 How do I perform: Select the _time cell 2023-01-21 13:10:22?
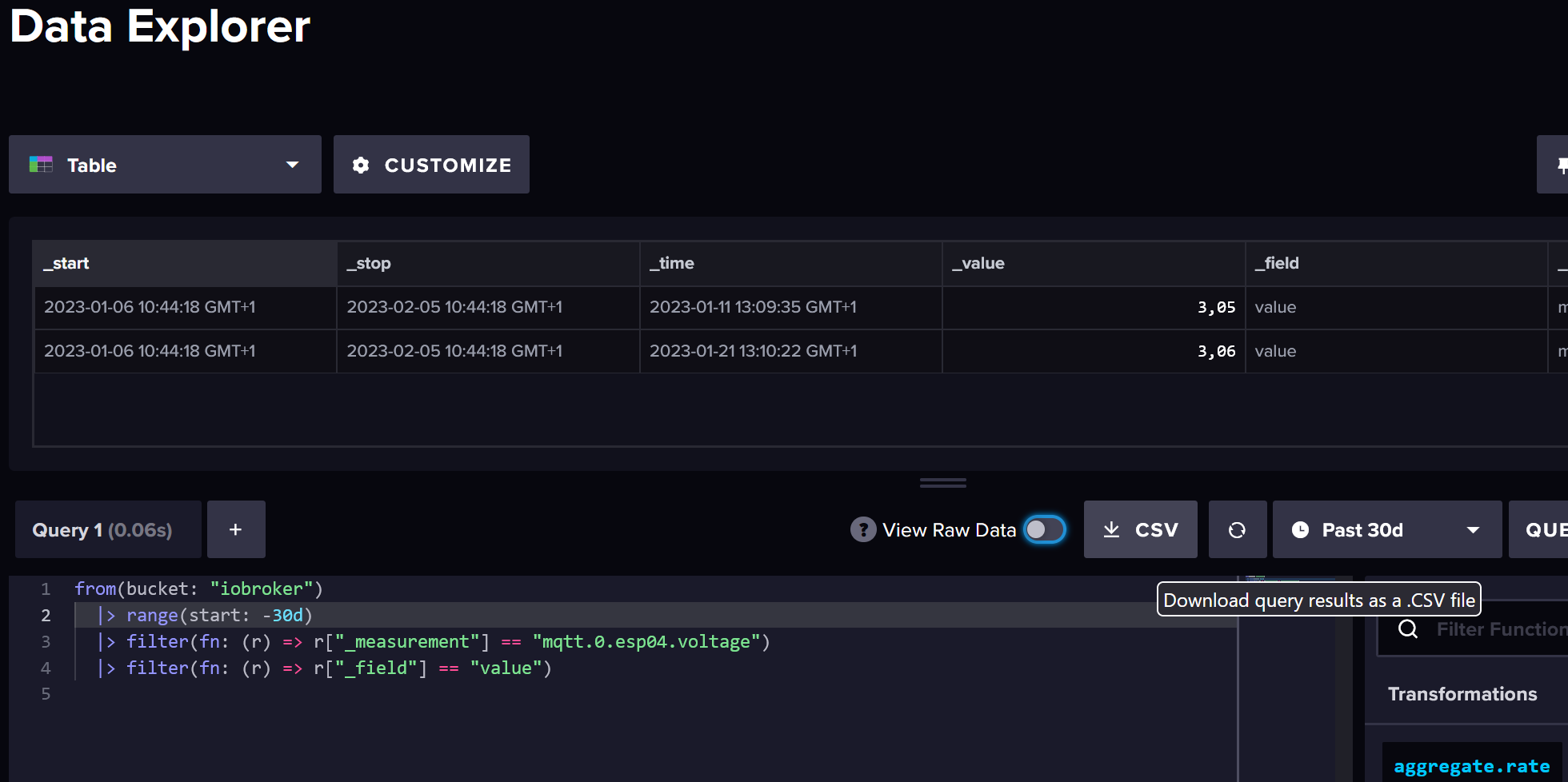(x=791, y=351)
